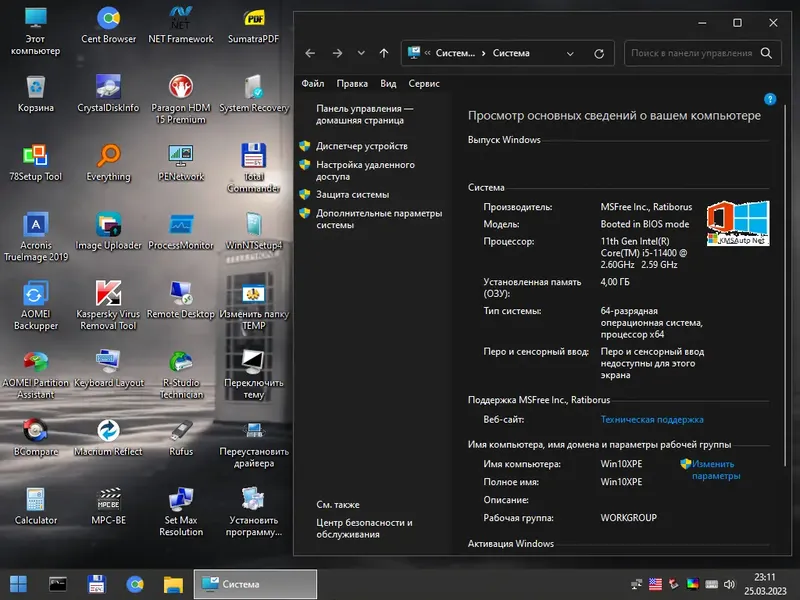Open recent locations dropdown arrow

(361, 53)
